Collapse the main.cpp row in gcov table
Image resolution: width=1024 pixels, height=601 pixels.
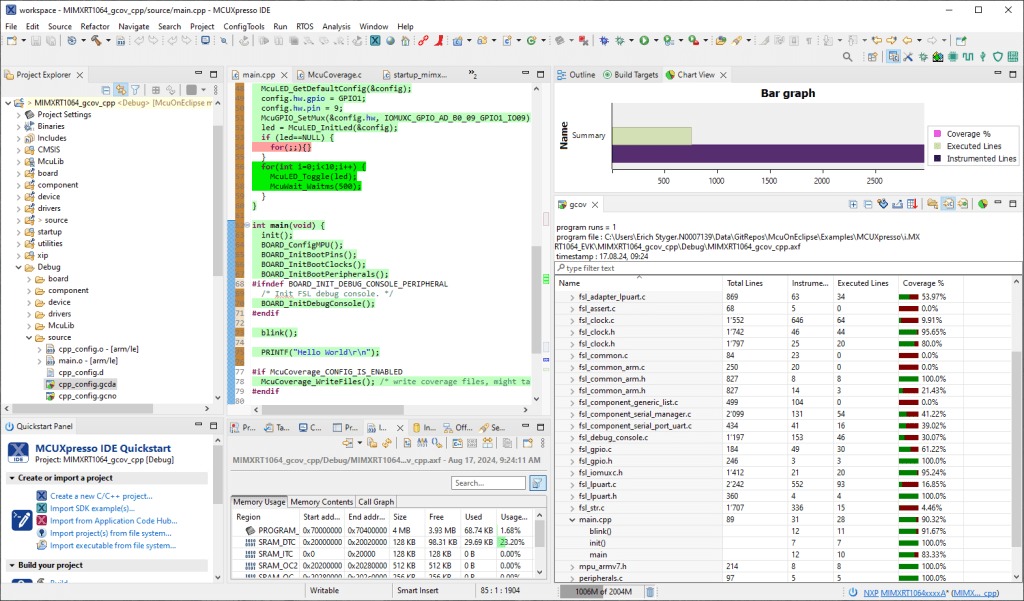tap(571, 519)
